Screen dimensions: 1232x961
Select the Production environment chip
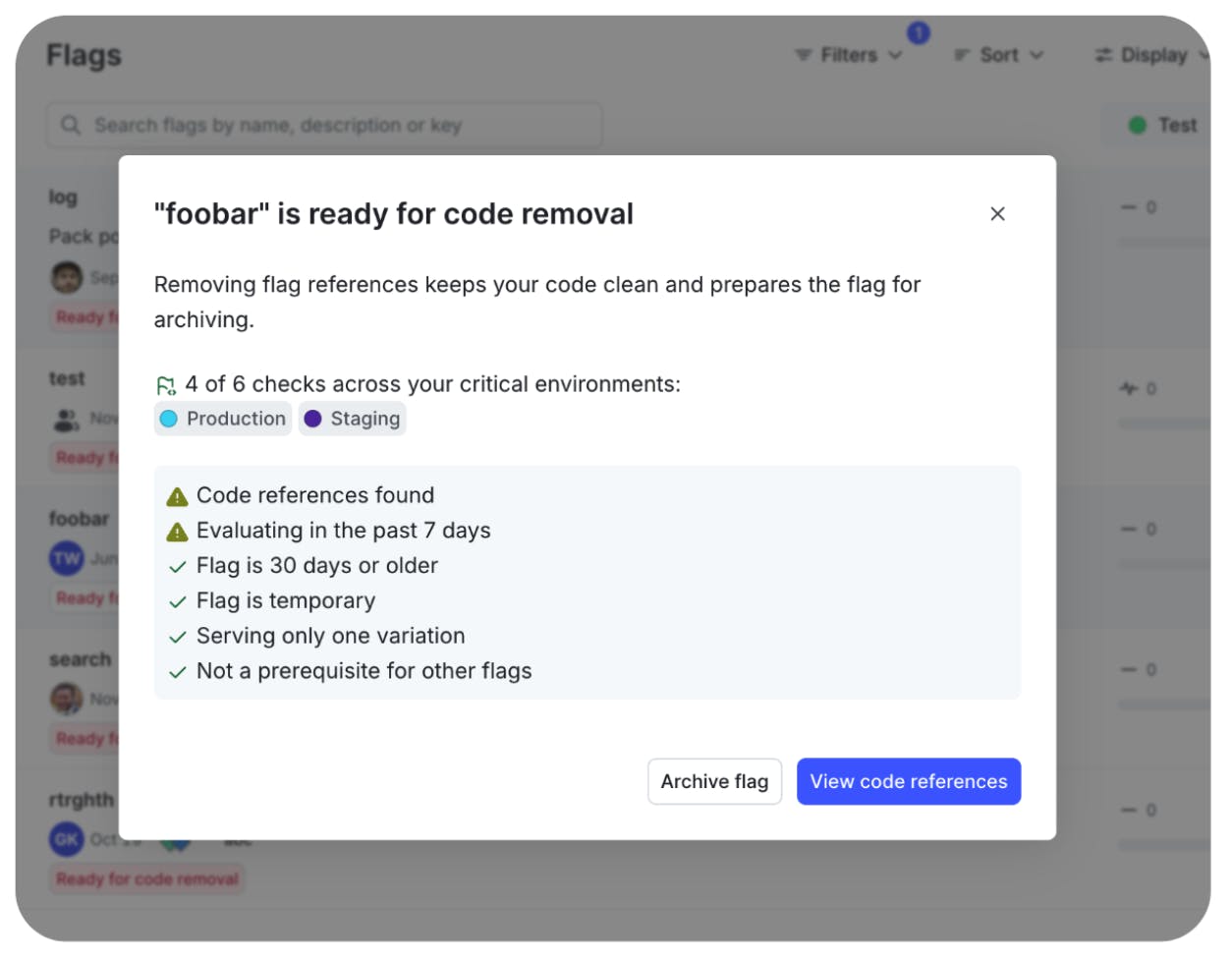pyautogui.click(x=223, y=419)
